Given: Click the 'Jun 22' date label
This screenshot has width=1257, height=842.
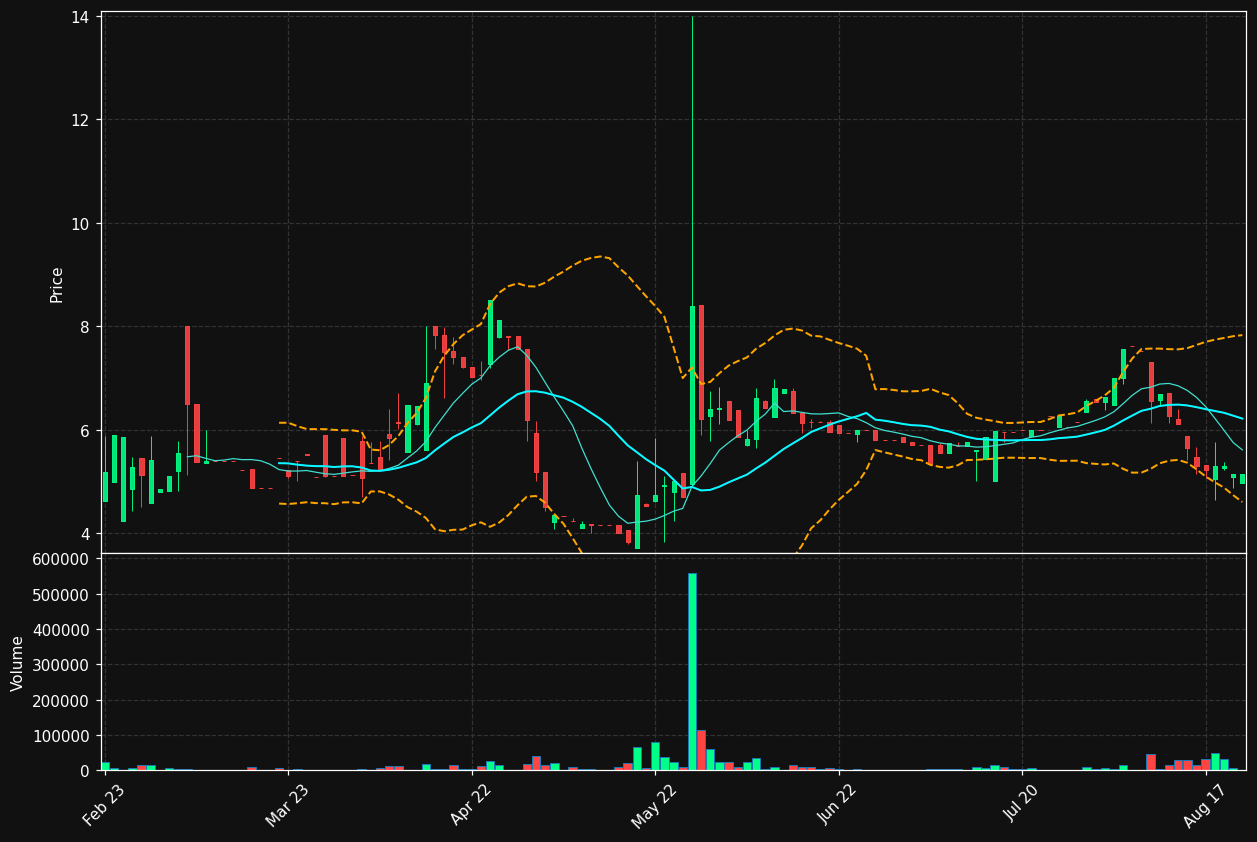Looking at the screenshot, I should 838,805.
